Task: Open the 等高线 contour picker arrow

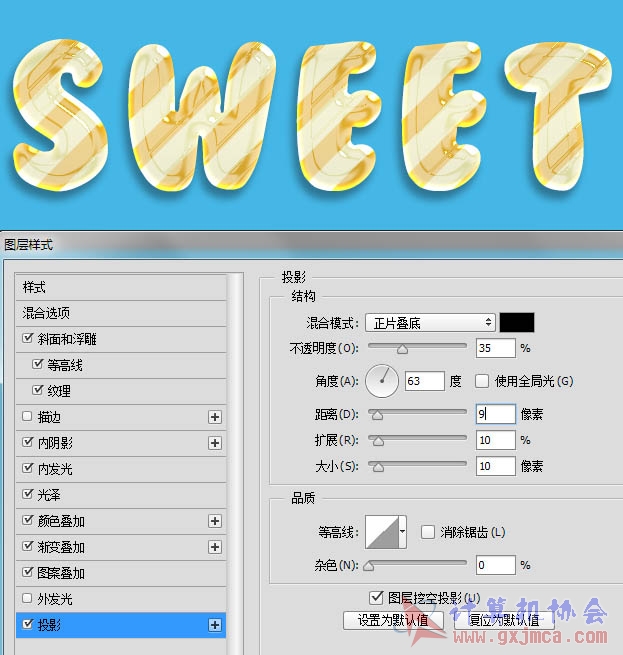Action: pos(402,532)
